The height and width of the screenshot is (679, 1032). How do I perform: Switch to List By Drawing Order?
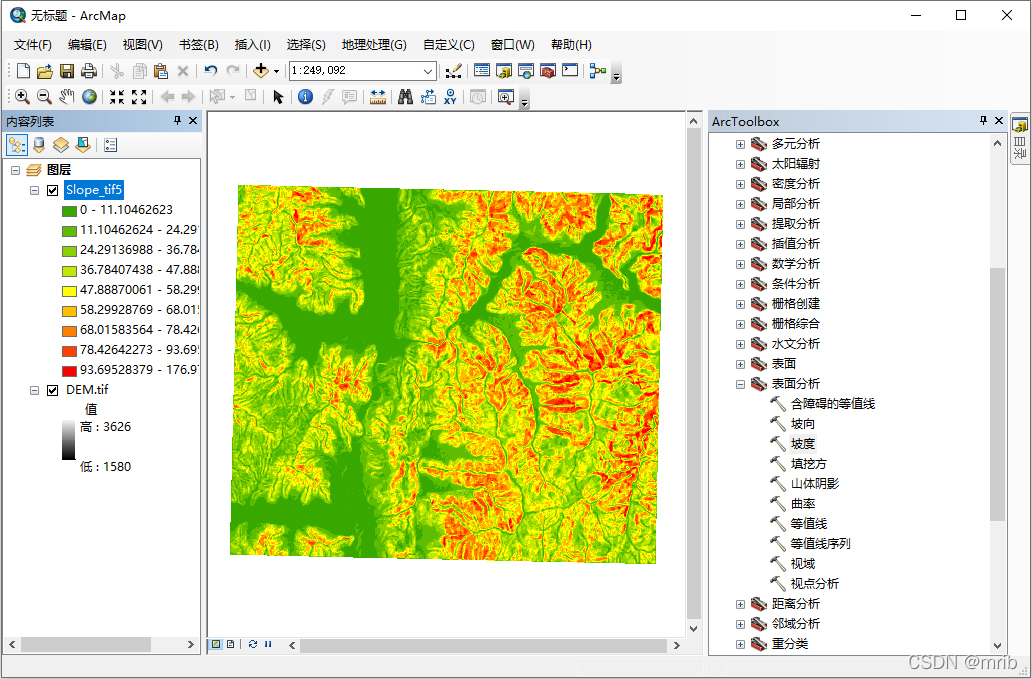tap(17, 145)
